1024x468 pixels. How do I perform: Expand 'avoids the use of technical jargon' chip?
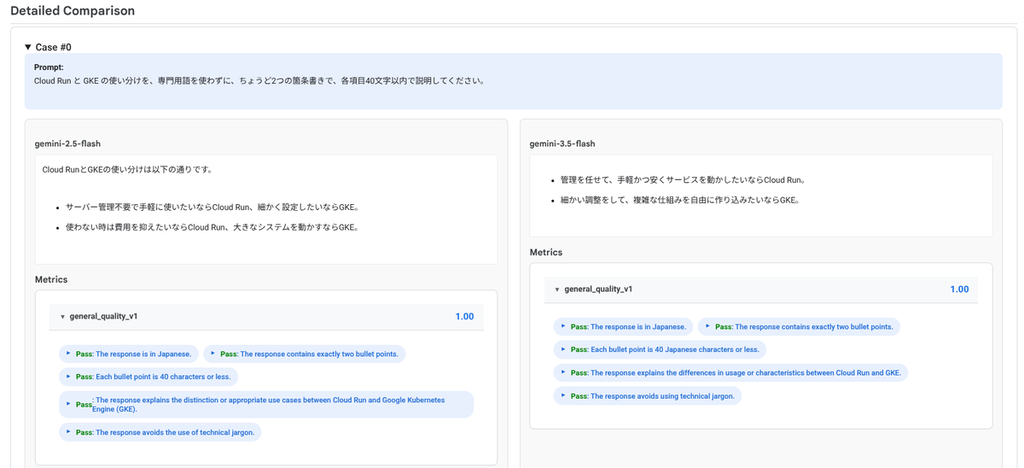160,432
